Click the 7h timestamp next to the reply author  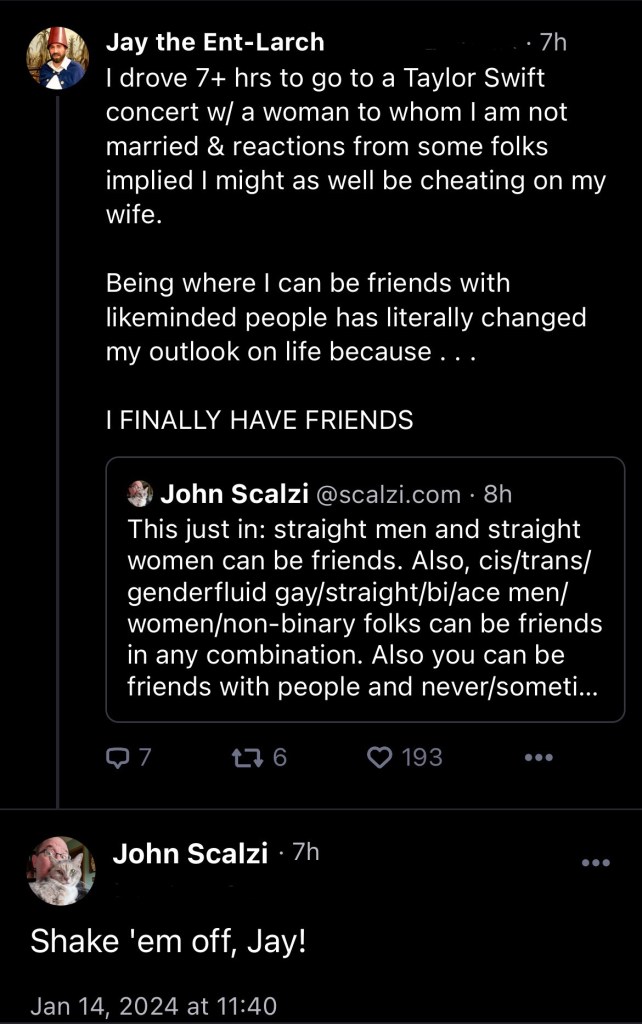pyautogui.click(x=303, y=852)
